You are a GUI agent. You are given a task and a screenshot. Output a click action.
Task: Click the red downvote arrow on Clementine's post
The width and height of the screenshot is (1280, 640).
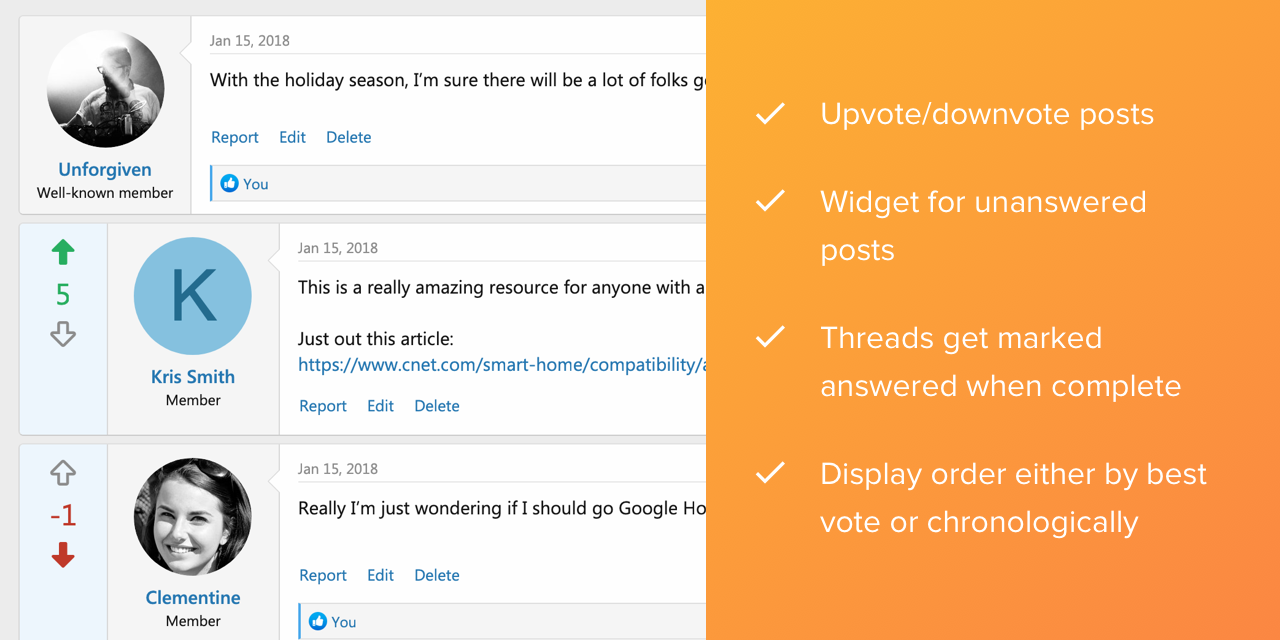coord(63,555)
